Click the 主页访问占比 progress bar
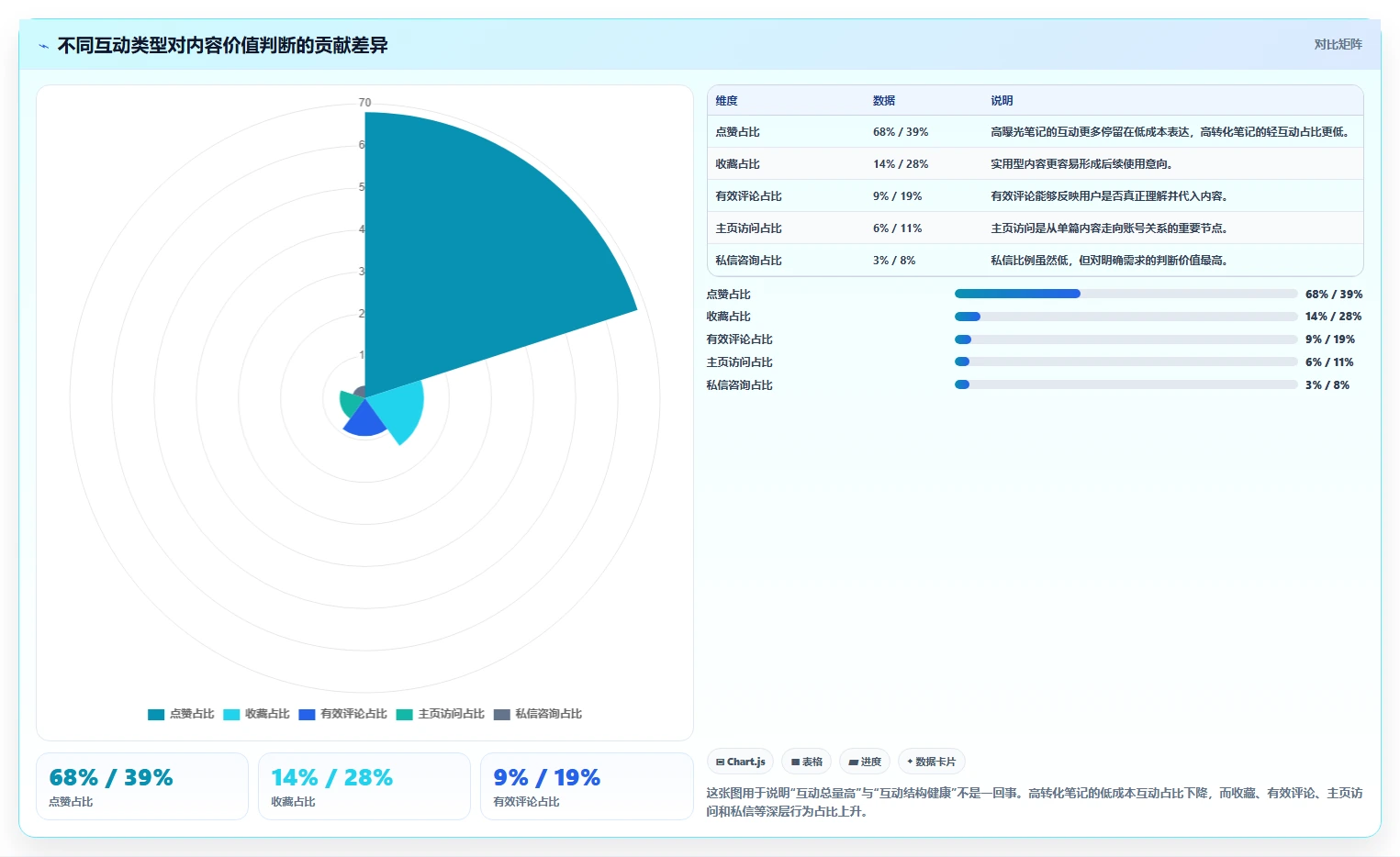Image resolution: width=1400 pixels, height=857 pixels. pos(1126,362)
